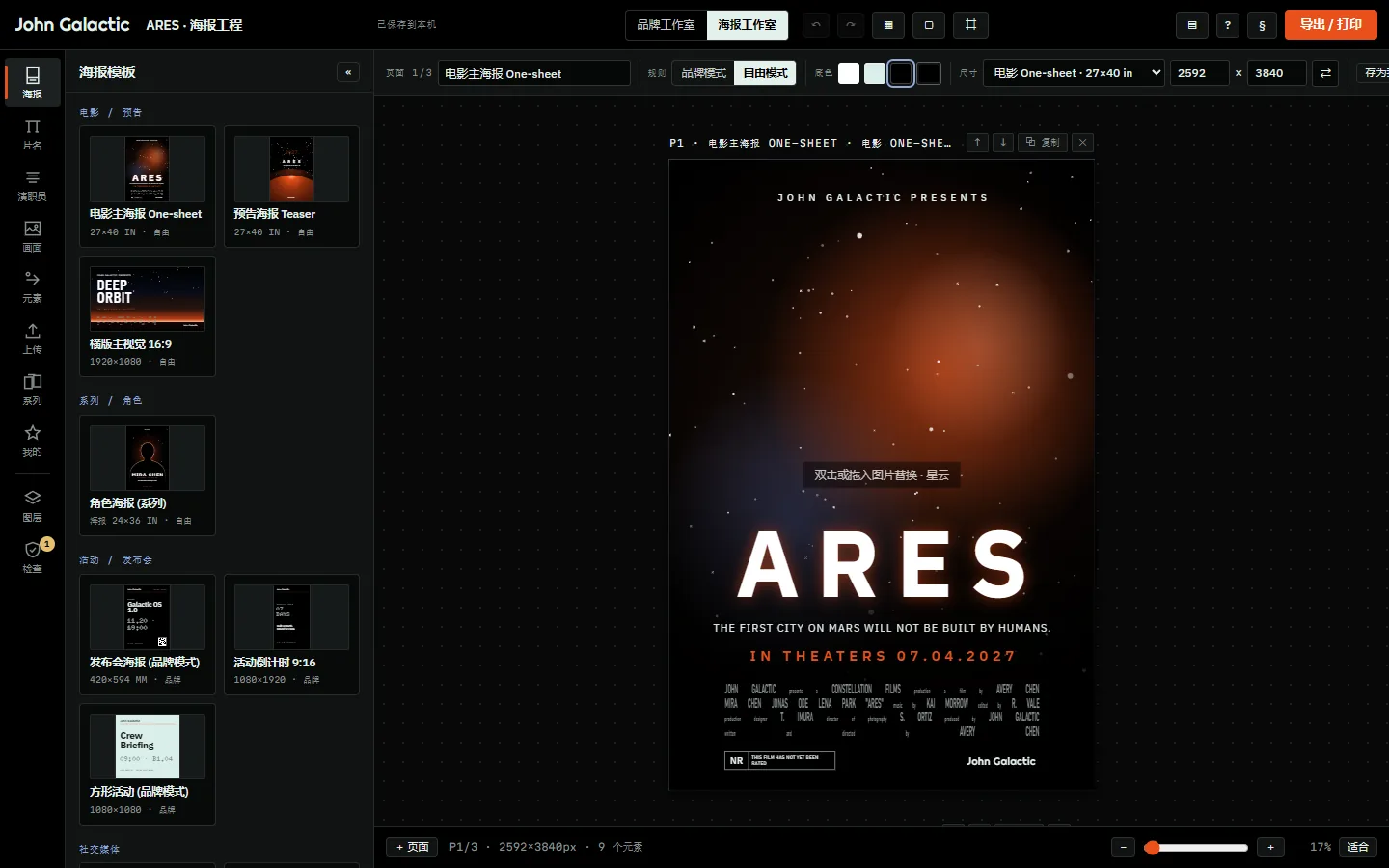Click the 适合 fit-to-view button
Viewport: 1389px width, 868px height.
1358,847
